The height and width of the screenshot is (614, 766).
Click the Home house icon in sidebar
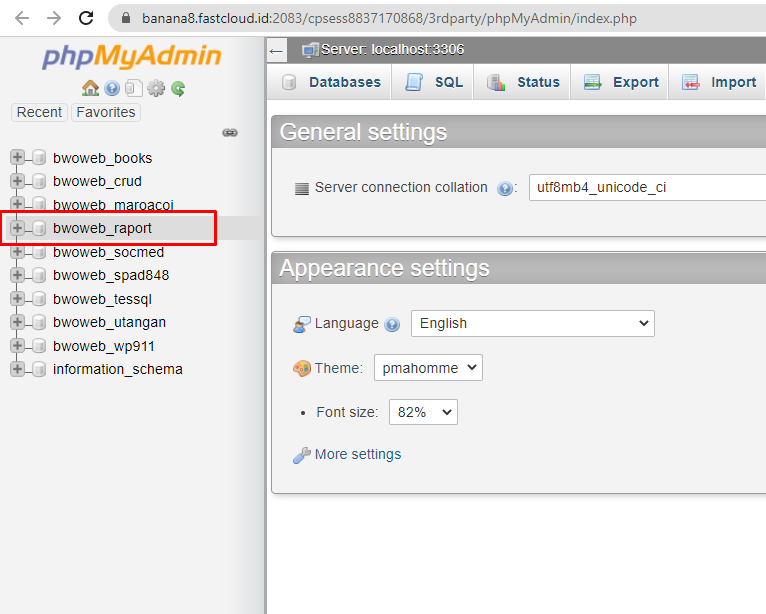pyautogui.click(x=90, y=88)
